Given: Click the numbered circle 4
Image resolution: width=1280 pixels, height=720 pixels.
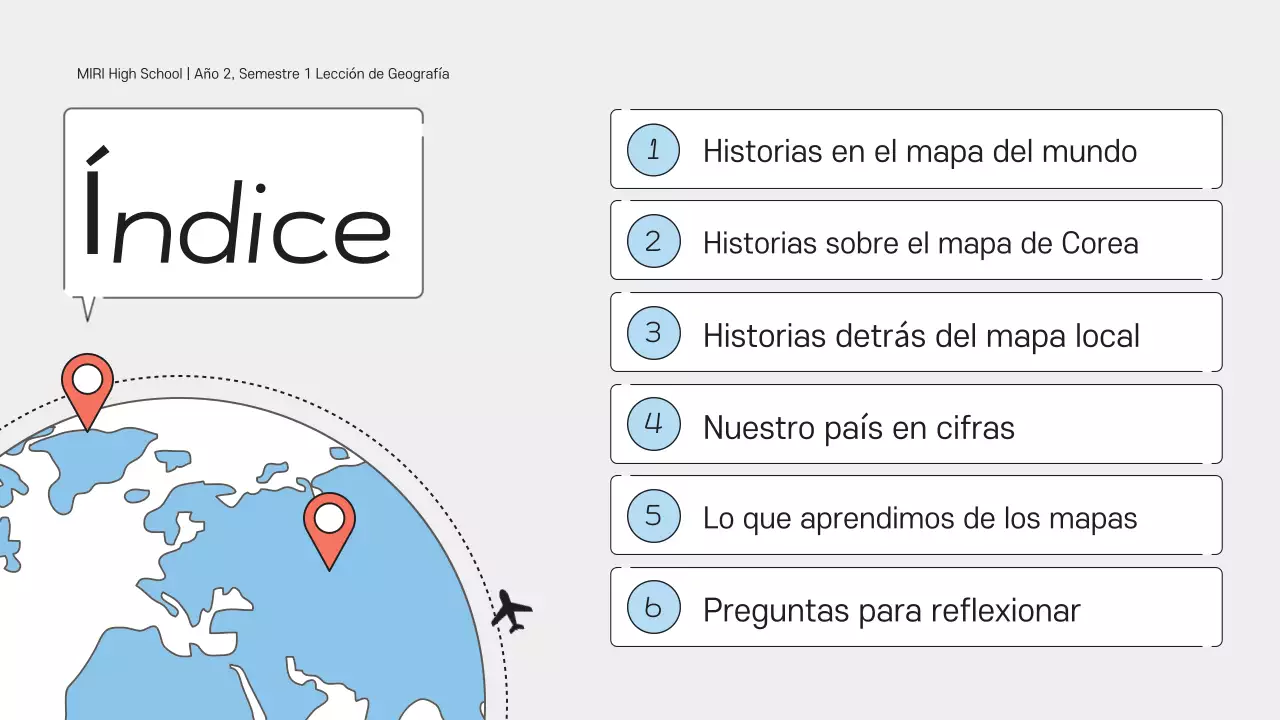Looking at the screenshot, I should pyautogui.click(x=653, y=423).
